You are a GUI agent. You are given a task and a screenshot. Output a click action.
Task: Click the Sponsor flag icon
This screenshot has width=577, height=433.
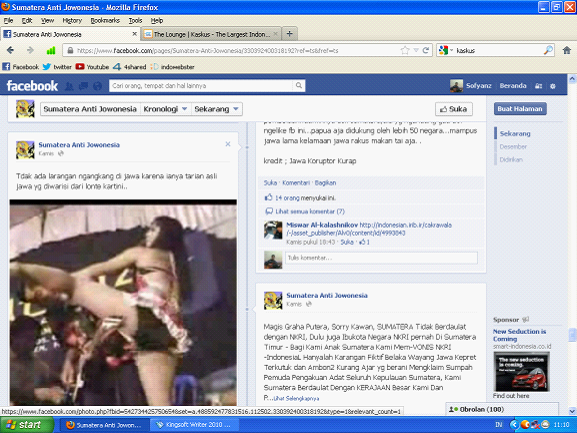526,319
